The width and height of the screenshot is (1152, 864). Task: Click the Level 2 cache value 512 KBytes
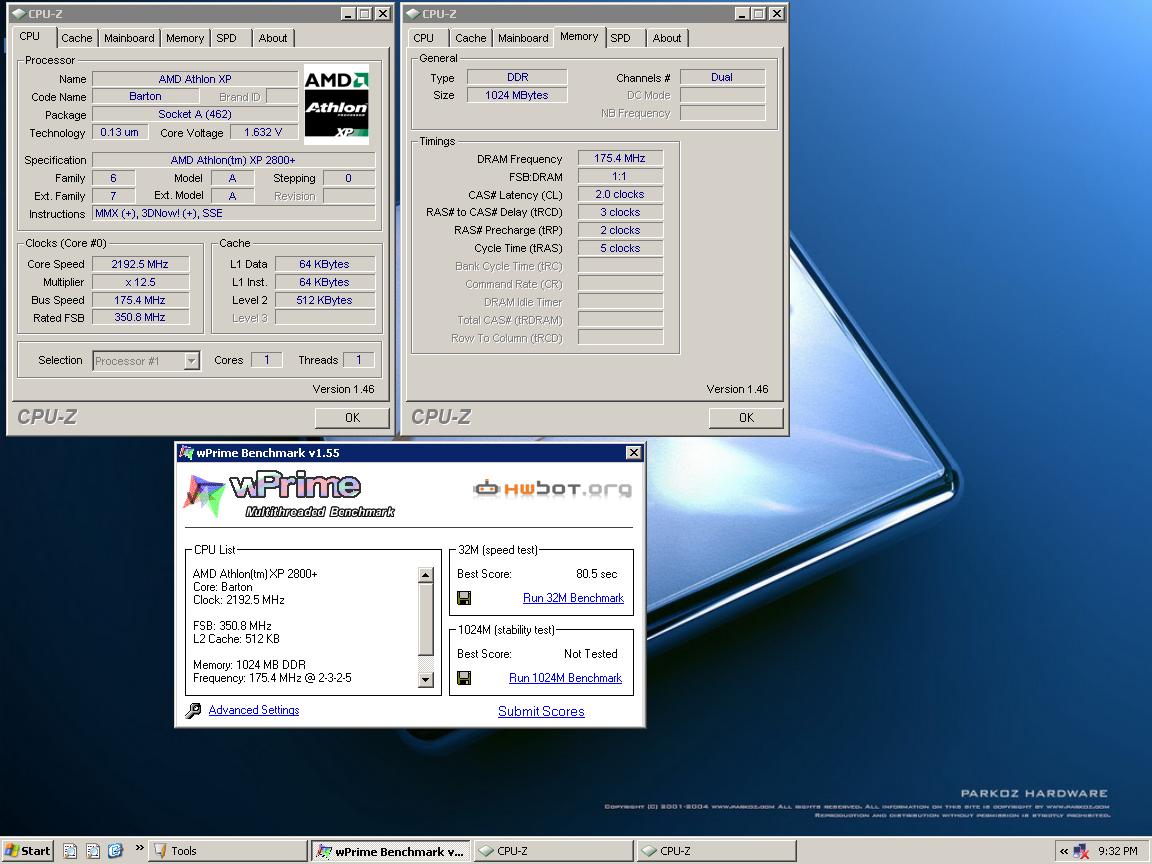coord(325,300)
